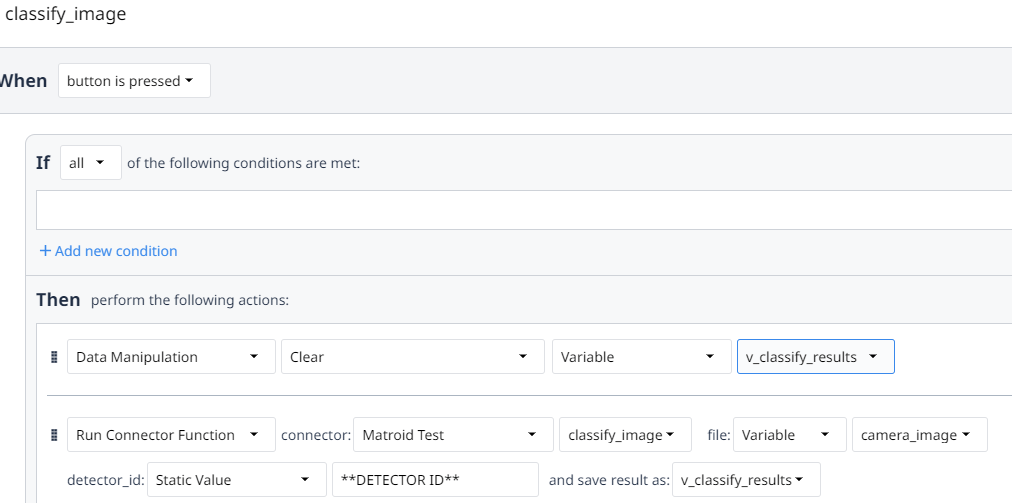Click the 'Add new condition' link
Viewport: 1012px width, 503px height.
116,251
